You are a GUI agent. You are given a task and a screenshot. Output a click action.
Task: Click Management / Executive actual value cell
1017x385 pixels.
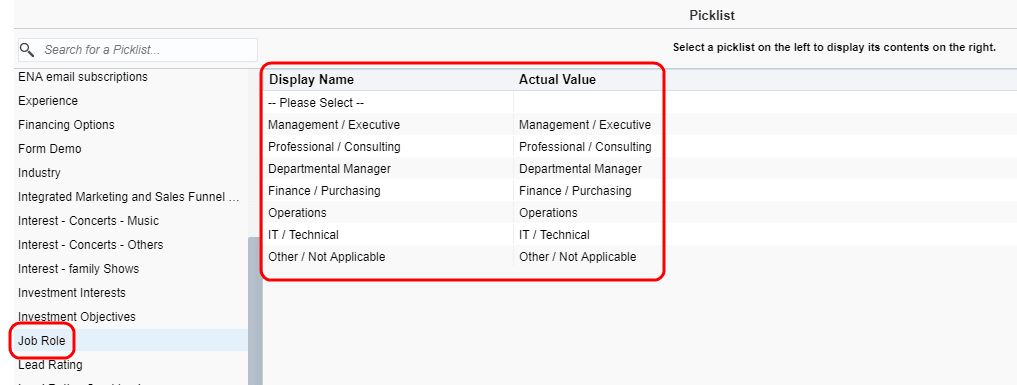coord(584,124)
